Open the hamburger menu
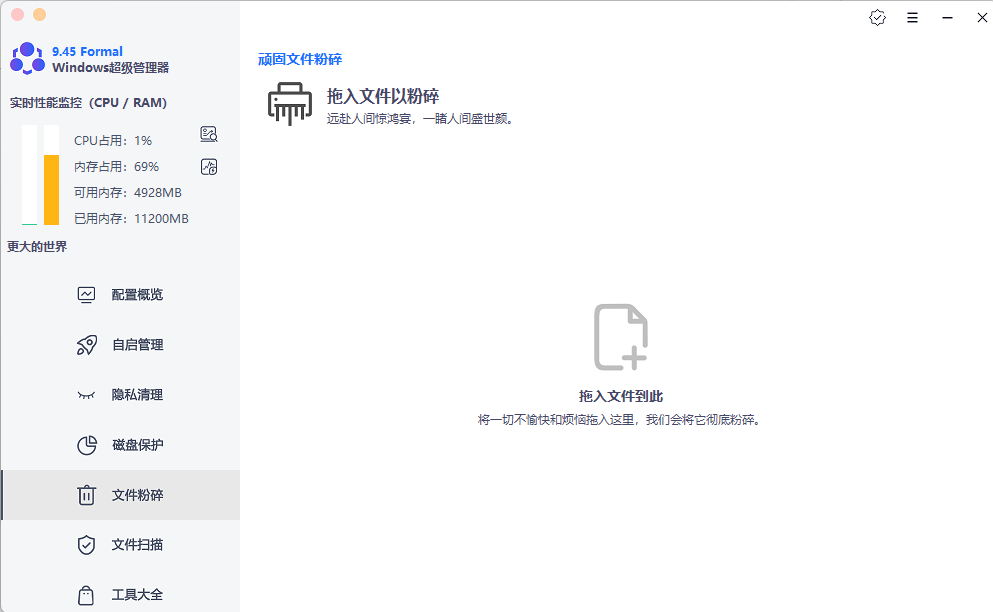993x612 pixels. pos(912,17)
